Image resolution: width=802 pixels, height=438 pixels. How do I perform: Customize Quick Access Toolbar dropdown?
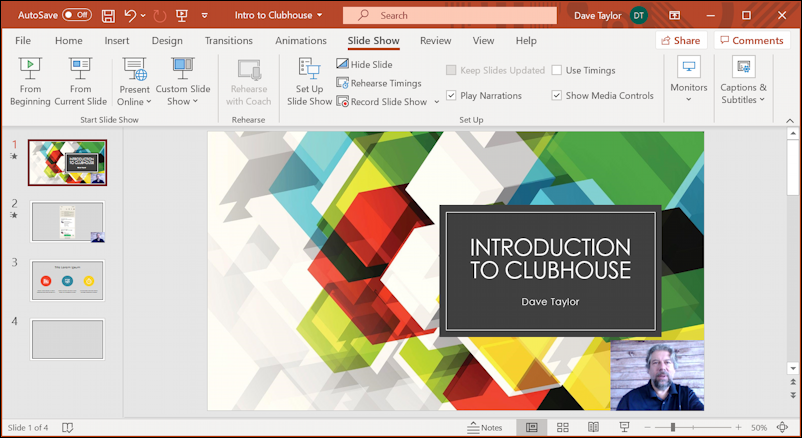(x=204, y=16)
